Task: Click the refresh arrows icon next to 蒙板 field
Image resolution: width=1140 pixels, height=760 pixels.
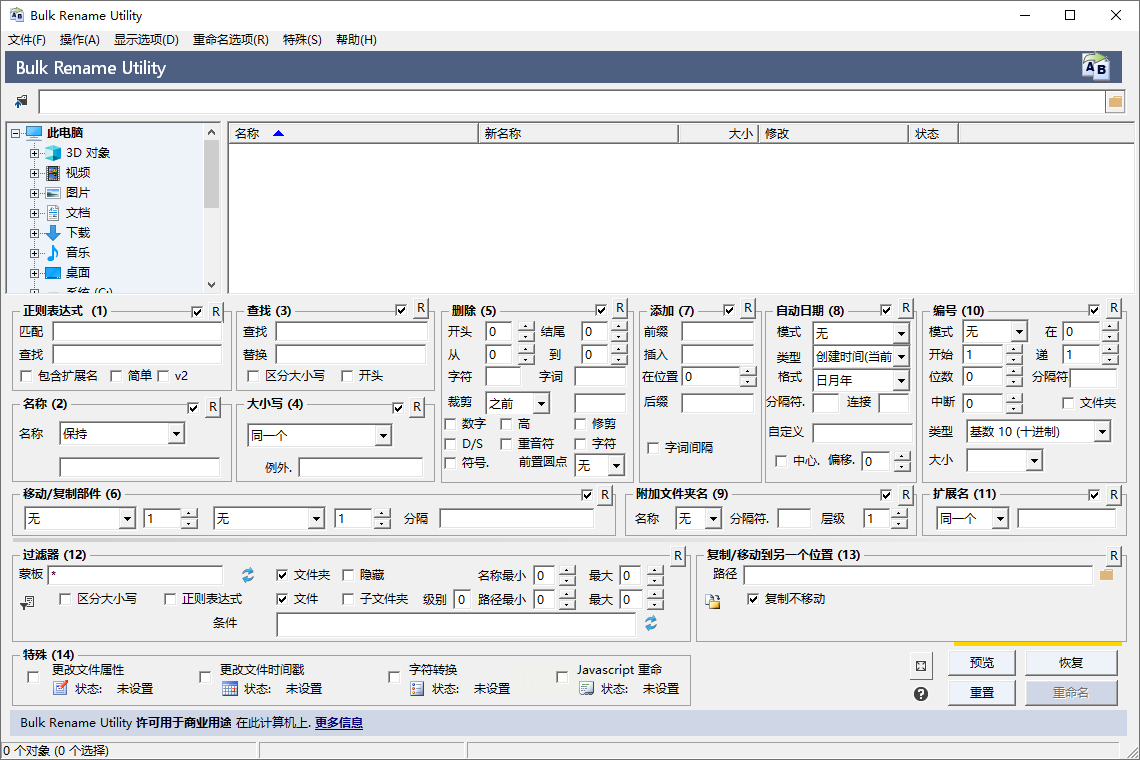Action: click(248, 575)
